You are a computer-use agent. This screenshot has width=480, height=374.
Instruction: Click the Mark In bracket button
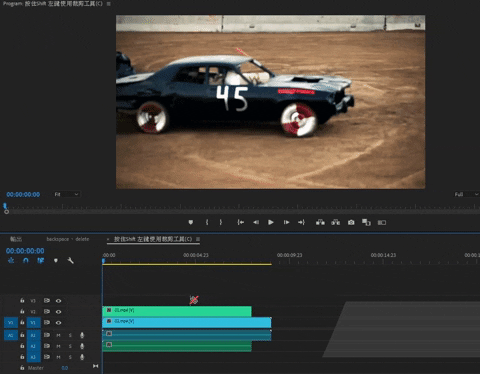[x=207, y=222]
